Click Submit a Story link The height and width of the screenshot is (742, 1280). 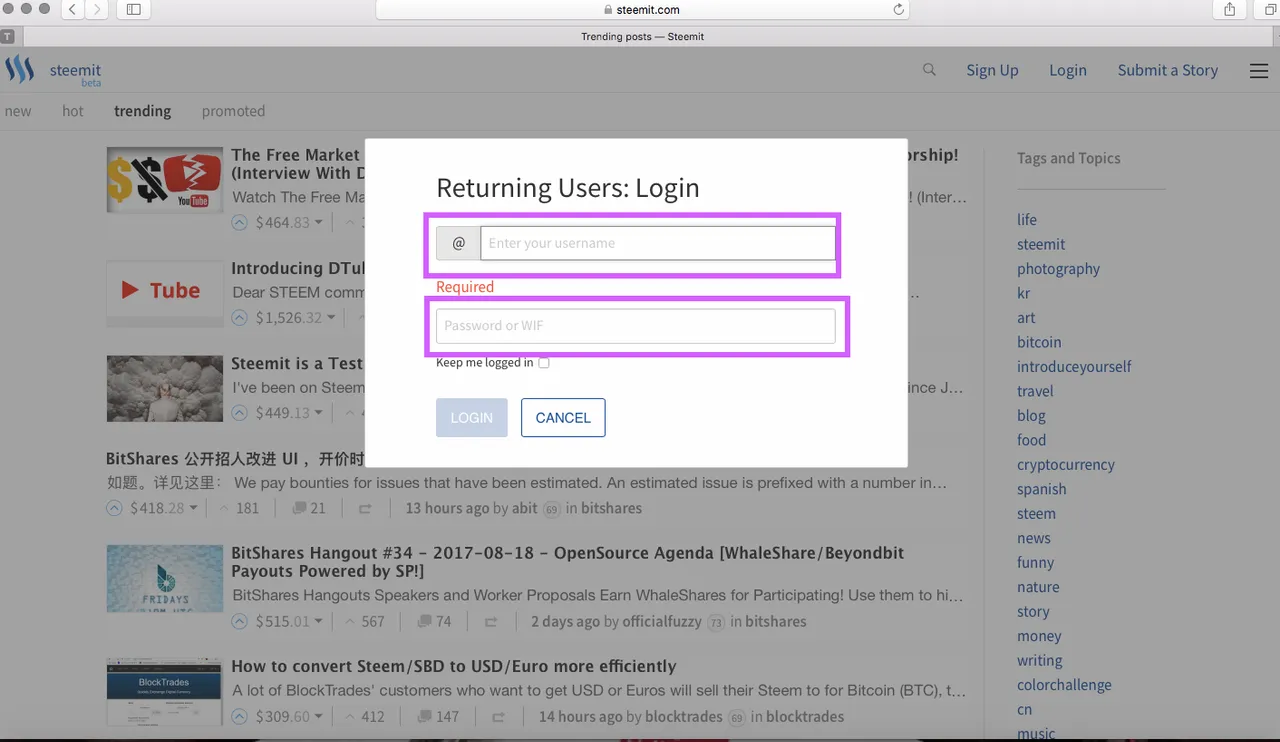tap(1168, 70)
